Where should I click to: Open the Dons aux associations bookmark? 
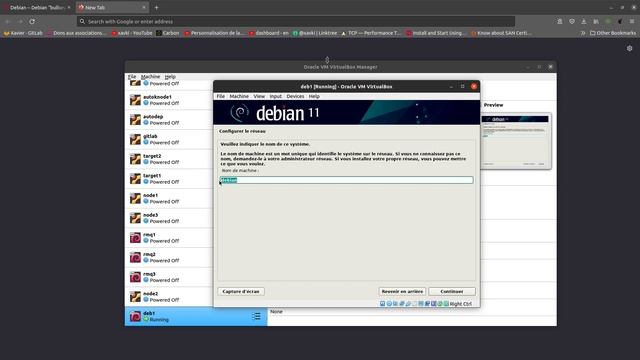click(x=76, y=33)
